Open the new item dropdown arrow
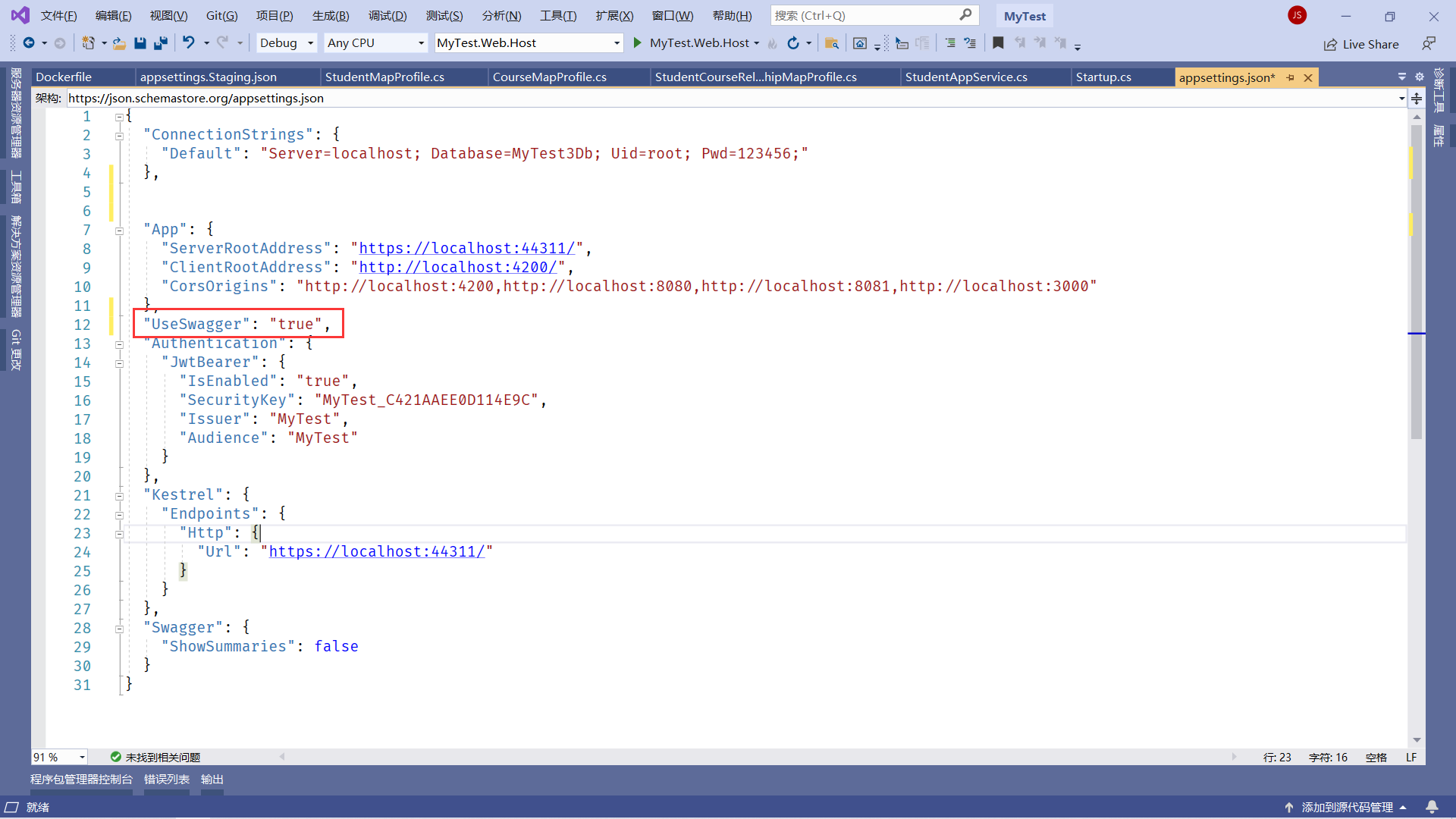Image resolution: width=1456 pixels, height=819 pixels. 104,43
